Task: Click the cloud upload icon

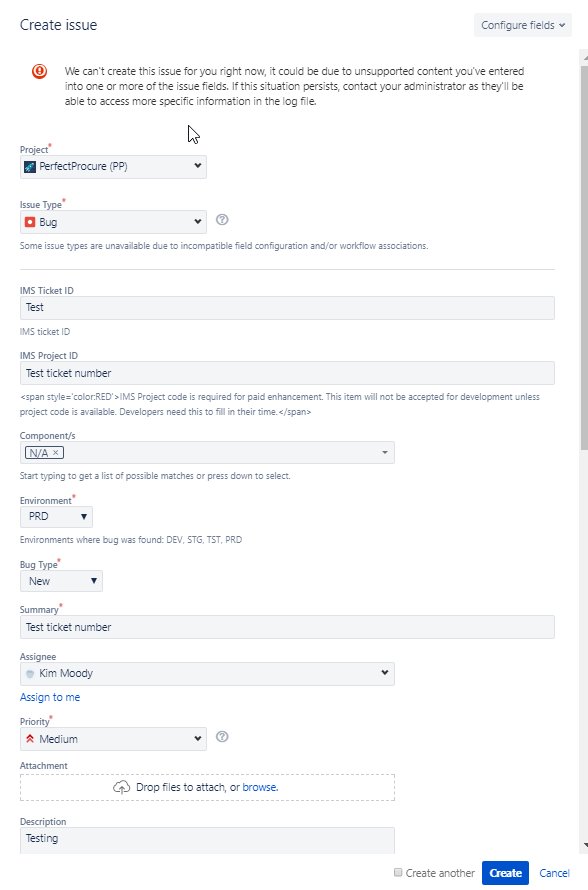Action: point(121,787)
